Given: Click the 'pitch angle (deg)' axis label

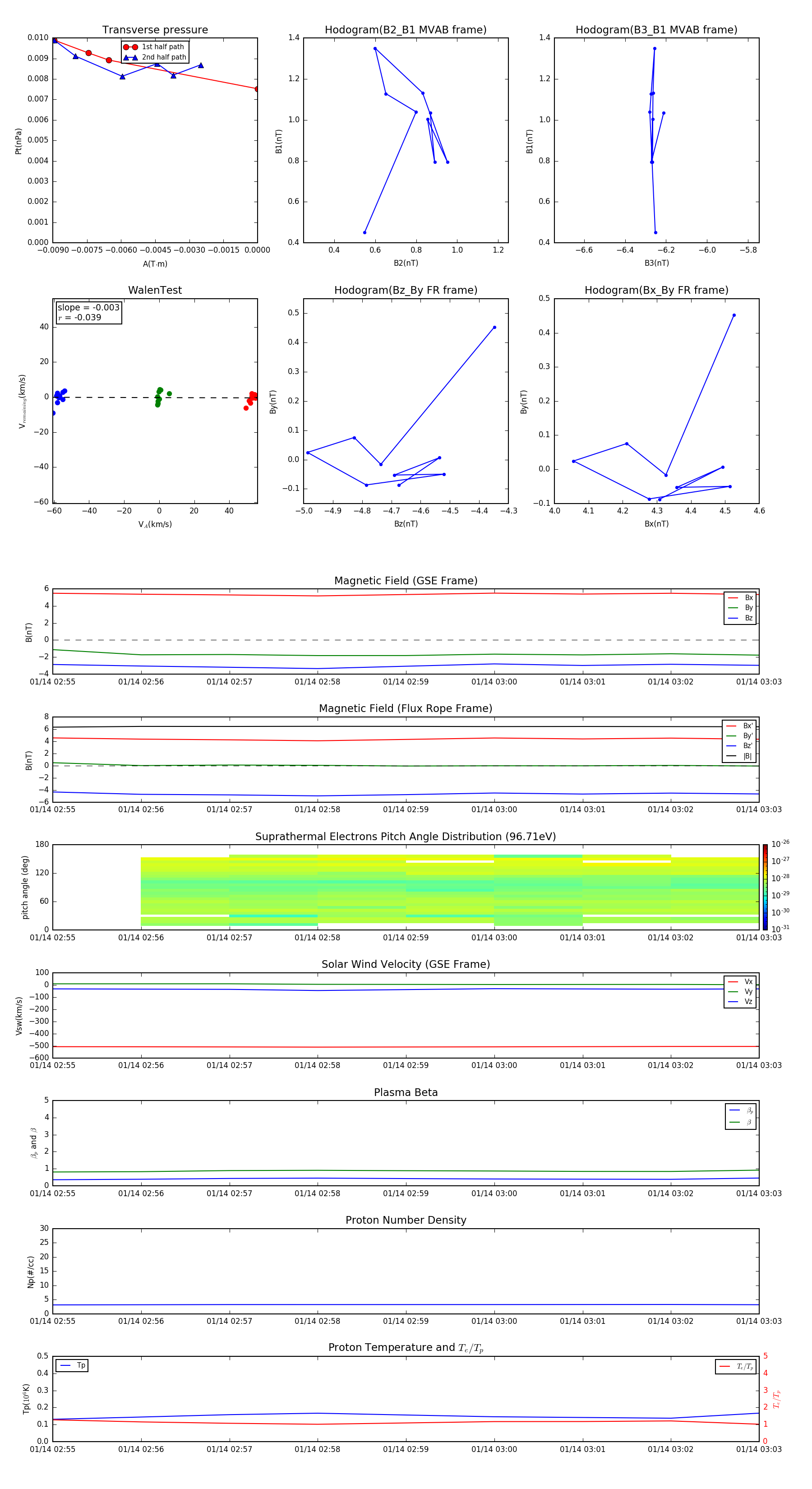Looking at the screenshot, I should click(25, 887).
